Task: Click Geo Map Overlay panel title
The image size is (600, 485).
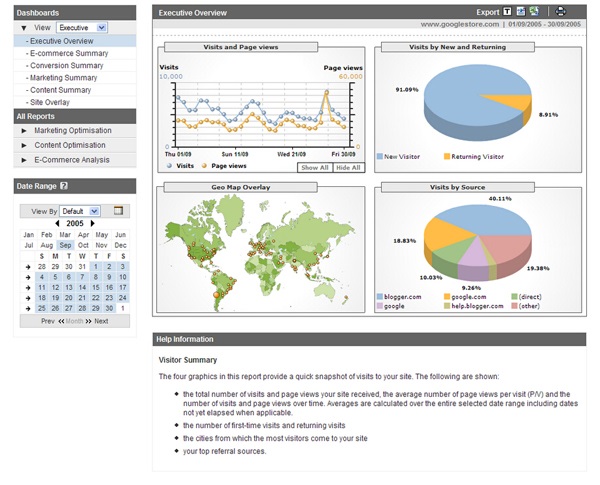Action: (241, 187)
